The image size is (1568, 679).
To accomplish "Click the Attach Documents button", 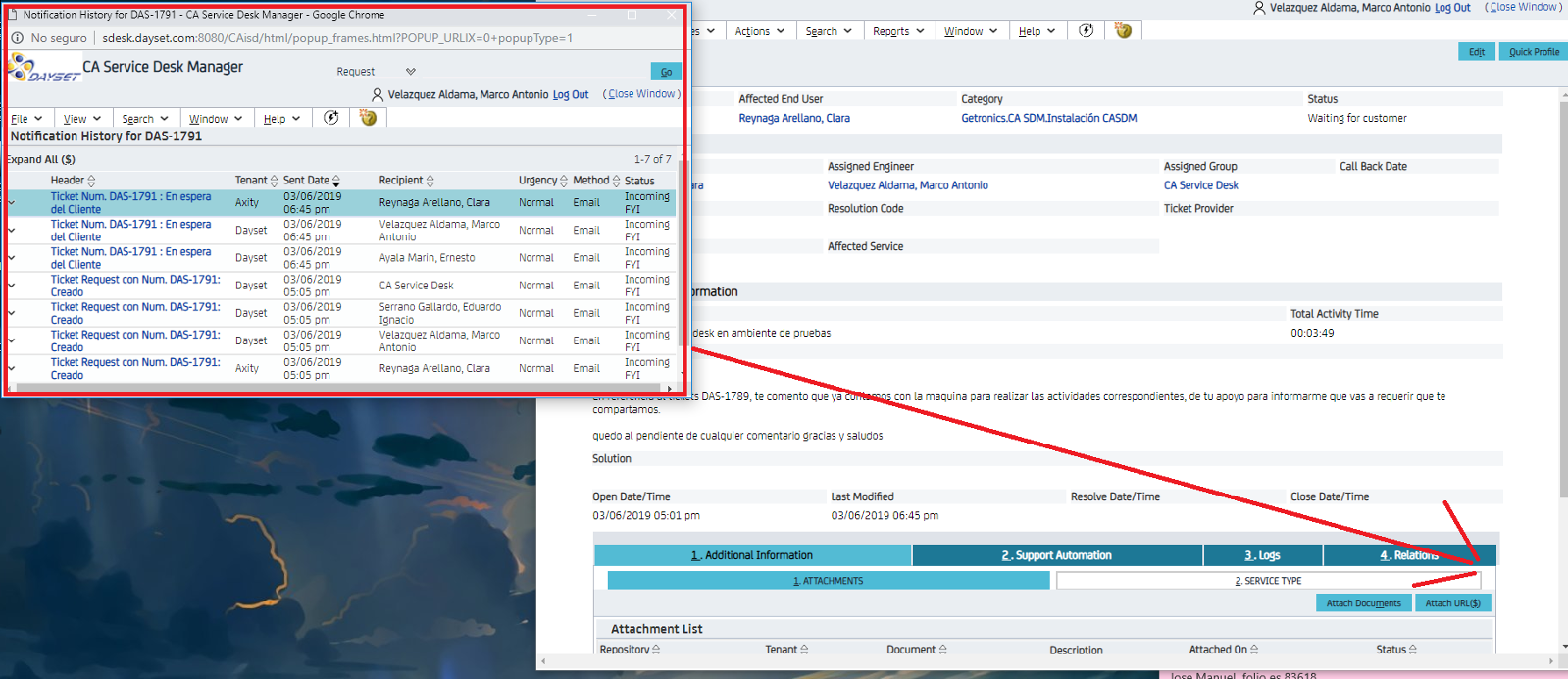I will pyautogui.click(x=1363, y=603).
